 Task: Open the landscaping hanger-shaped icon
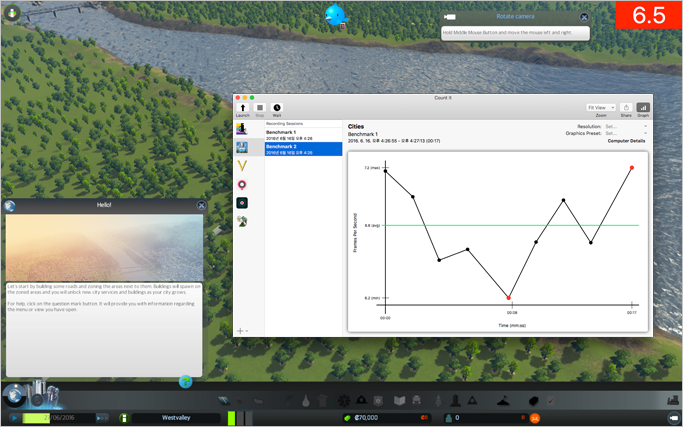503,400
